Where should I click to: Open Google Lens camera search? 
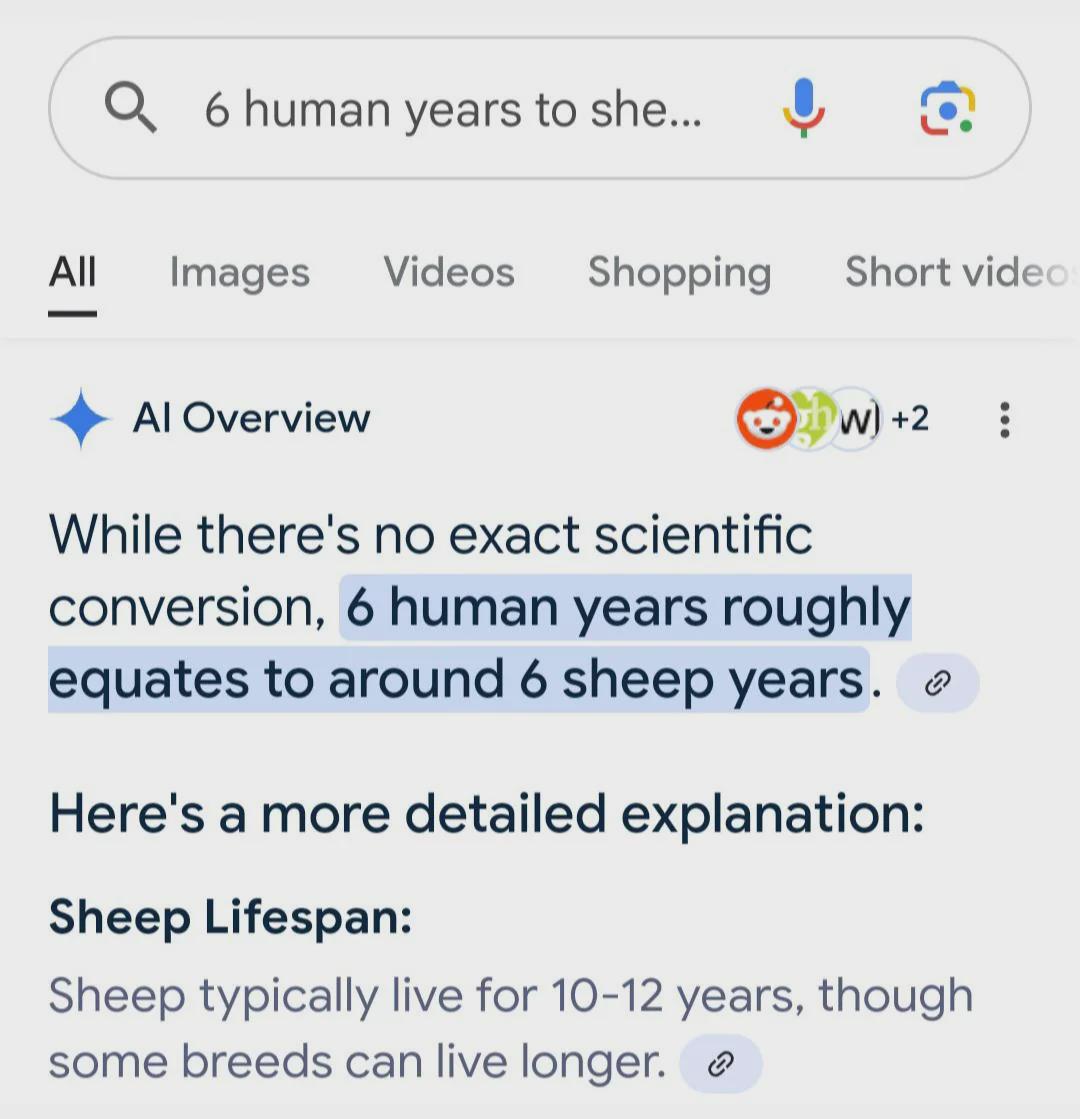tap(947, 108)
